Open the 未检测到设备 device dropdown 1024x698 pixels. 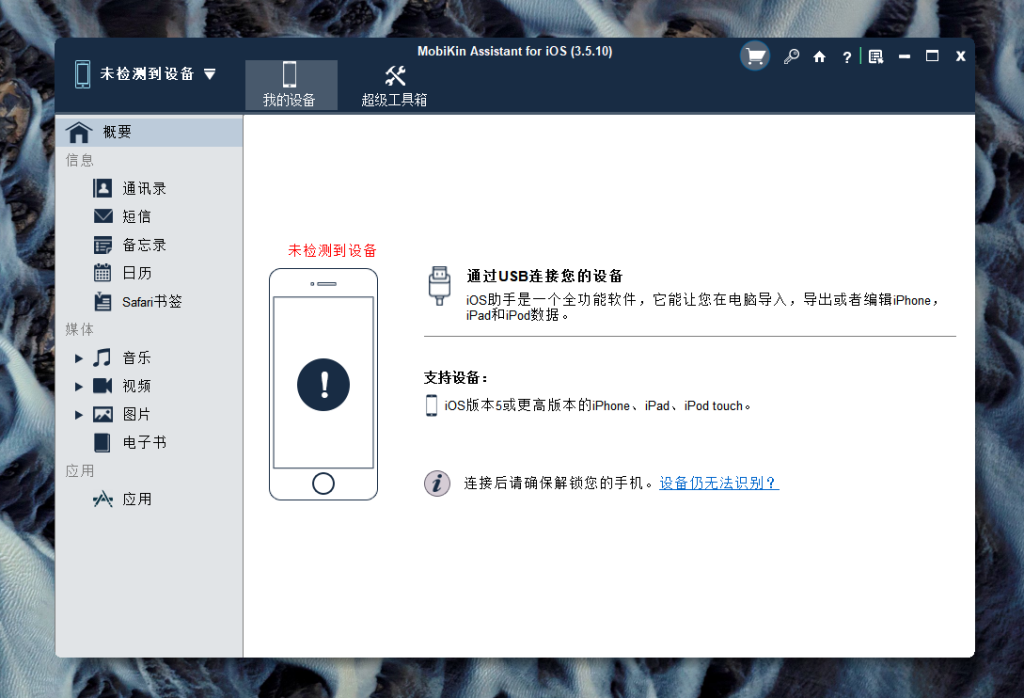(146, 73)
